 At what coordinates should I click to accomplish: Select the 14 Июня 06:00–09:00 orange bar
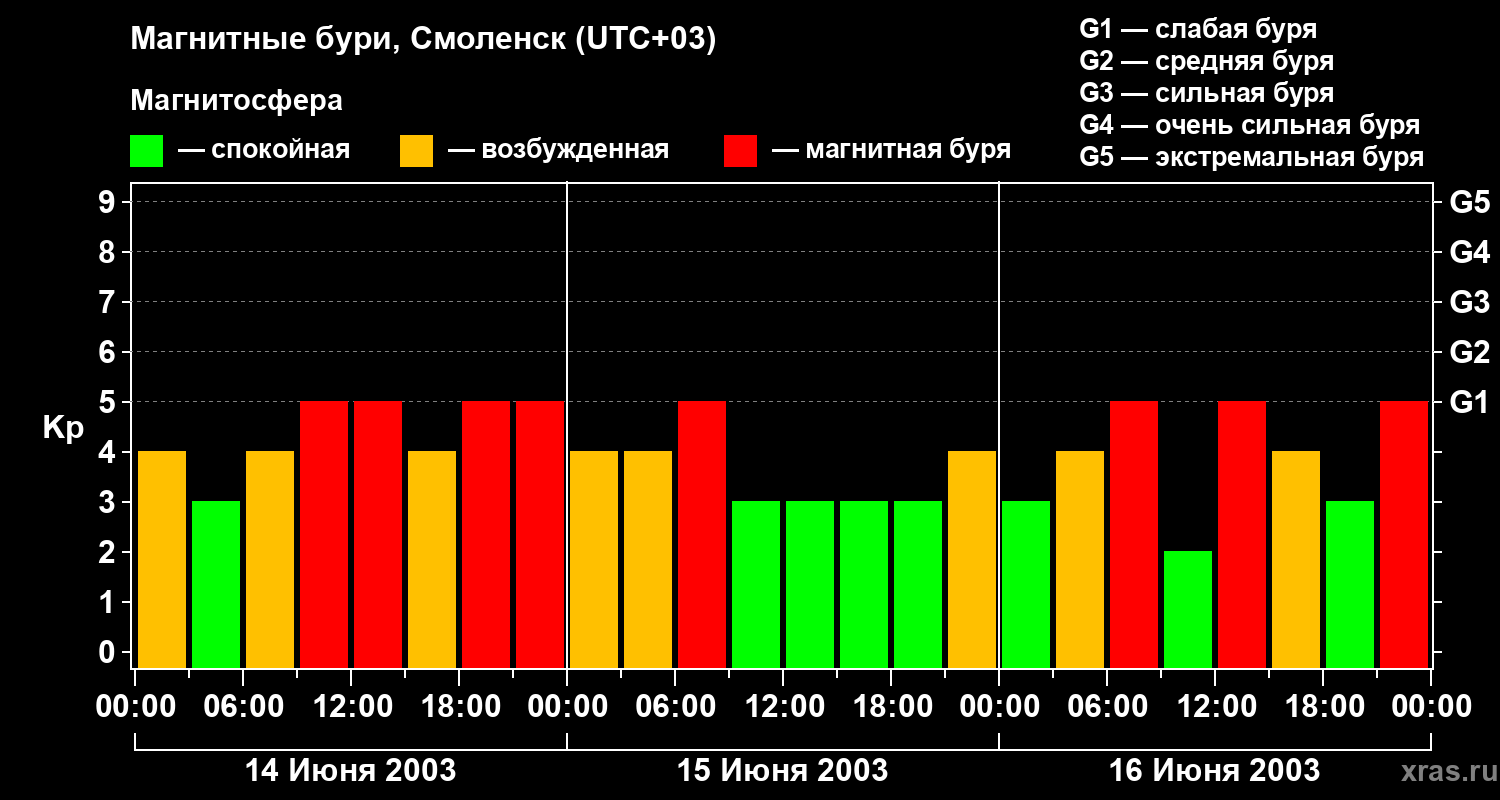click(x=270, y=559)
